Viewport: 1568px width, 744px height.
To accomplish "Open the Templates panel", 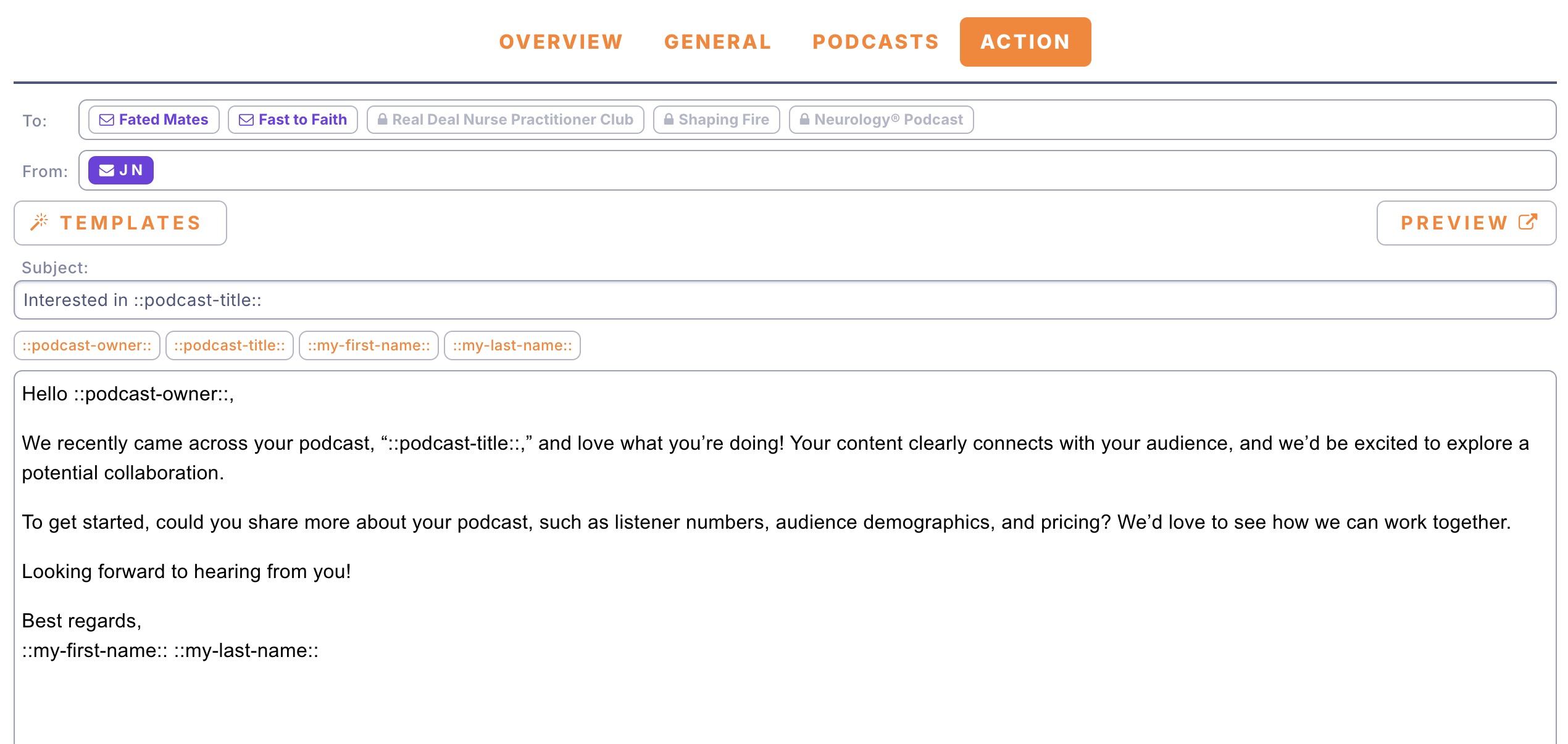I will 120,222.
